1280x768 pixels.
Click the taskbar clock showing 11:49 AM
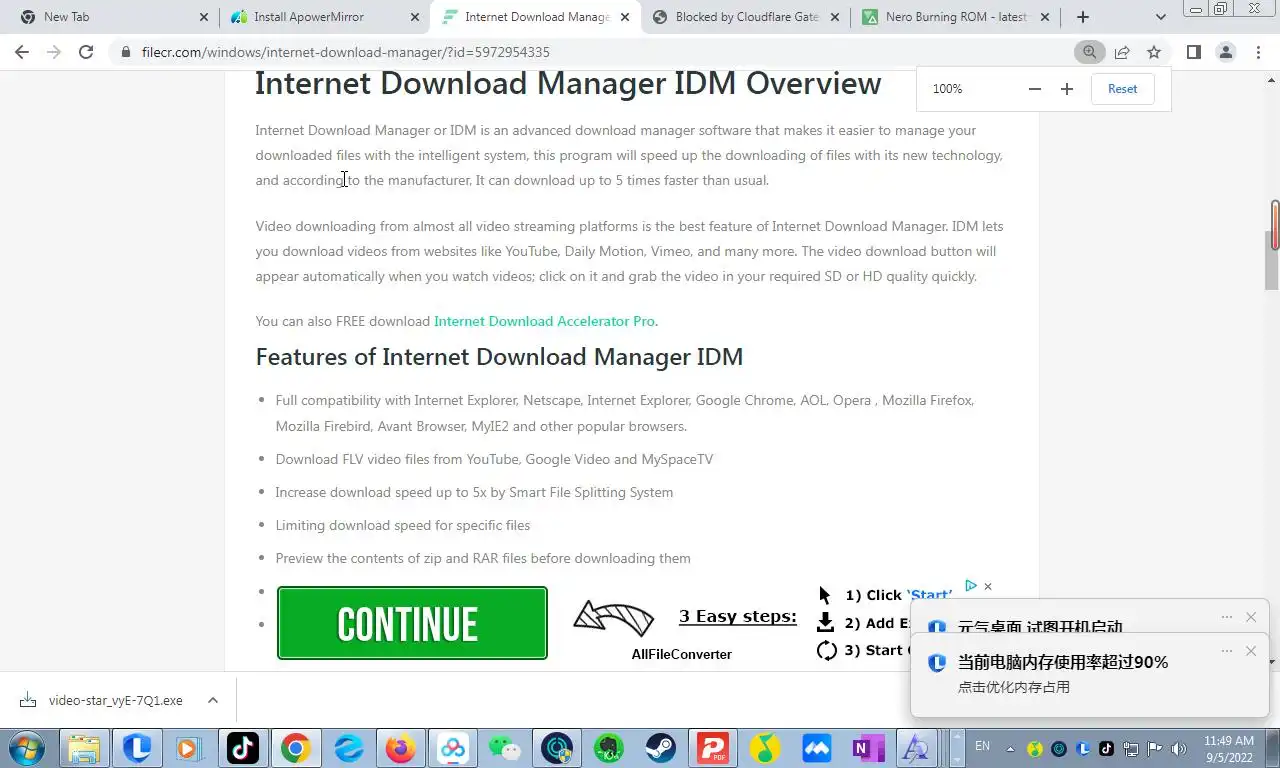(x=1228, y=748)
